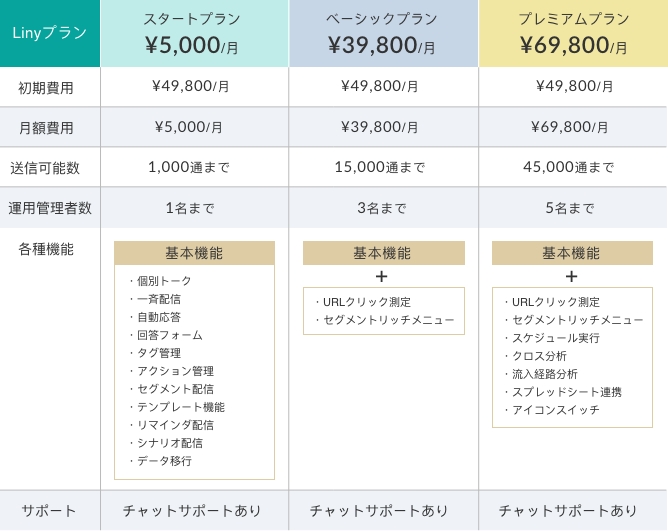Click the 基本機能 label in スタートプラン
The height and width of the screenshot is (531, 668).
(194, 253)
